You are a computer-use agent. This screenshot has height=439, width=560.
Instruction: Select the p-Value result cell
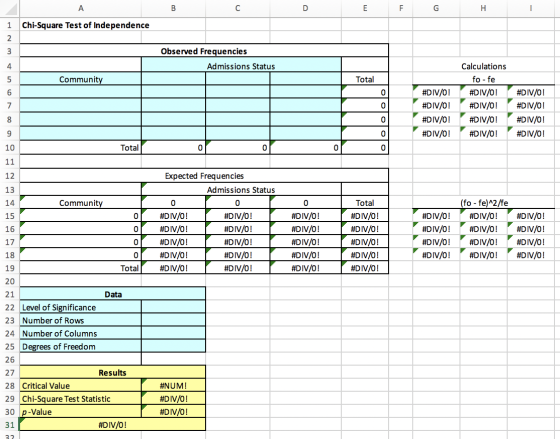(174, 411)
